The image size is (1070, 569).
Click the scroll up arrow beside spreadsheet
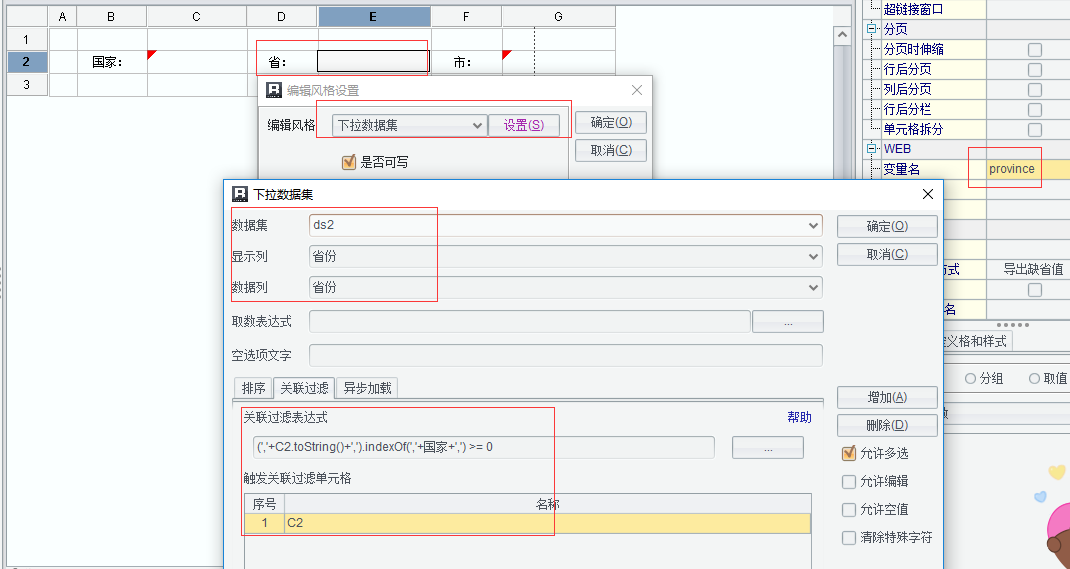point(842,34)
